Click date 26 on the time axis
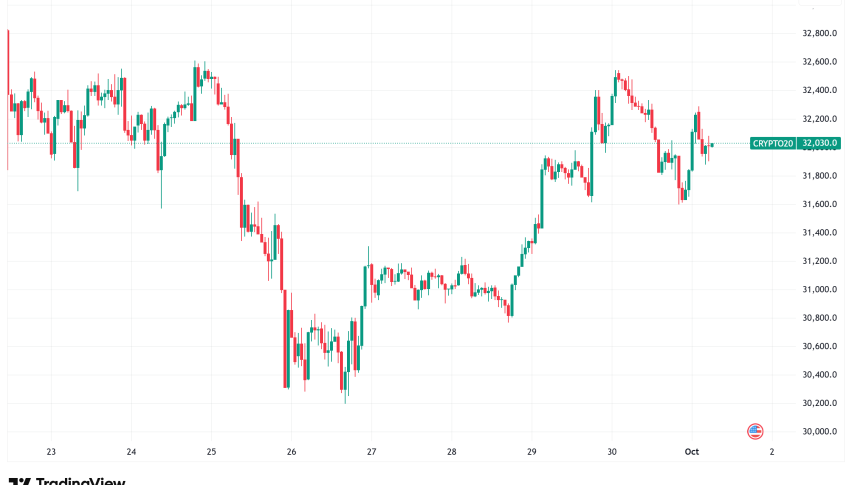852x485 pixels. [290, 452]
